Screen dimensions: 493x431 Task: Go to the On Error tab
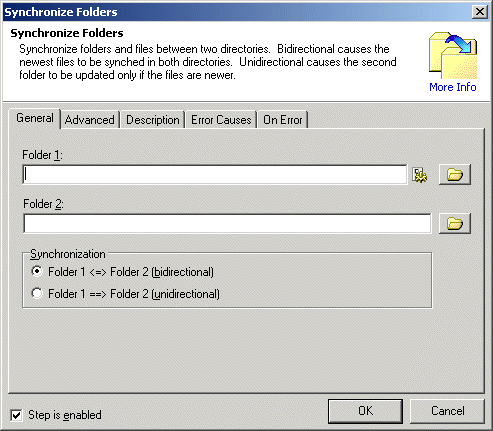coord(283,120)
